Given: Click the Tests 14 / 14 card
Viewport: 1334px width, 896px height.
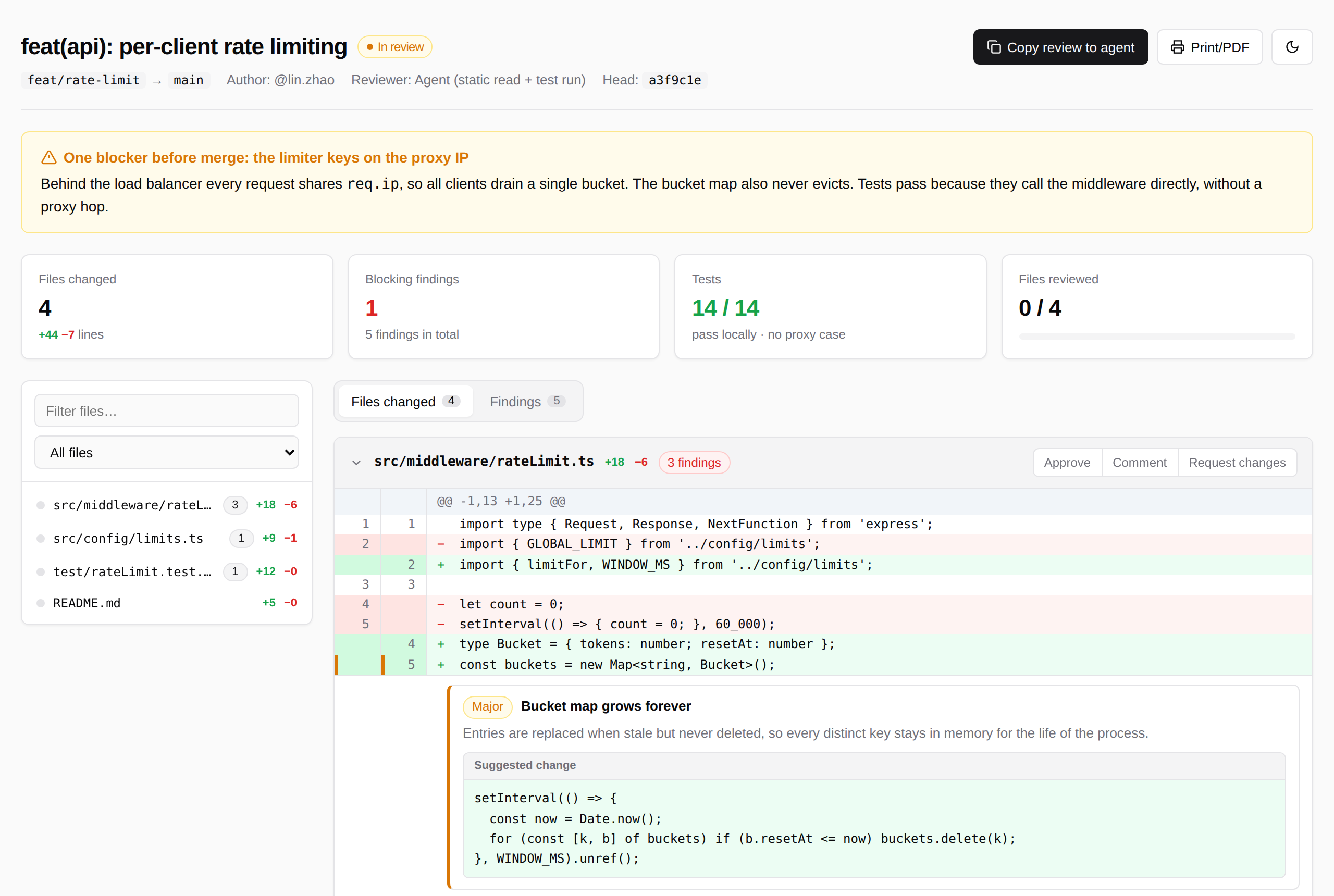Looking at the screenshot, I should tap(830, 307).
